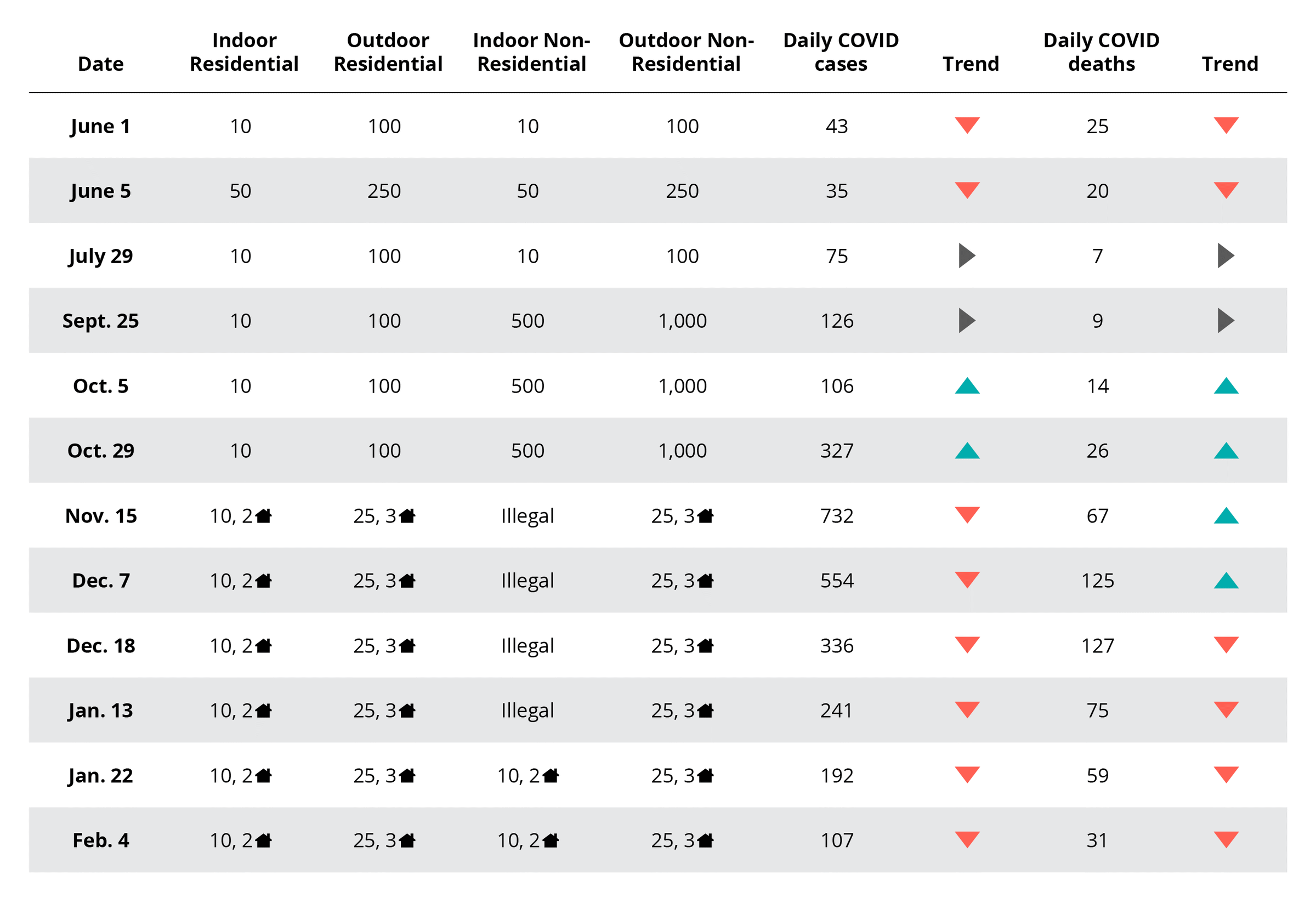This screenshot has height=903, width=1316.
Task: Click the 127 daily deaths value
Action: pyautogui.click(x=1097, y=645)
